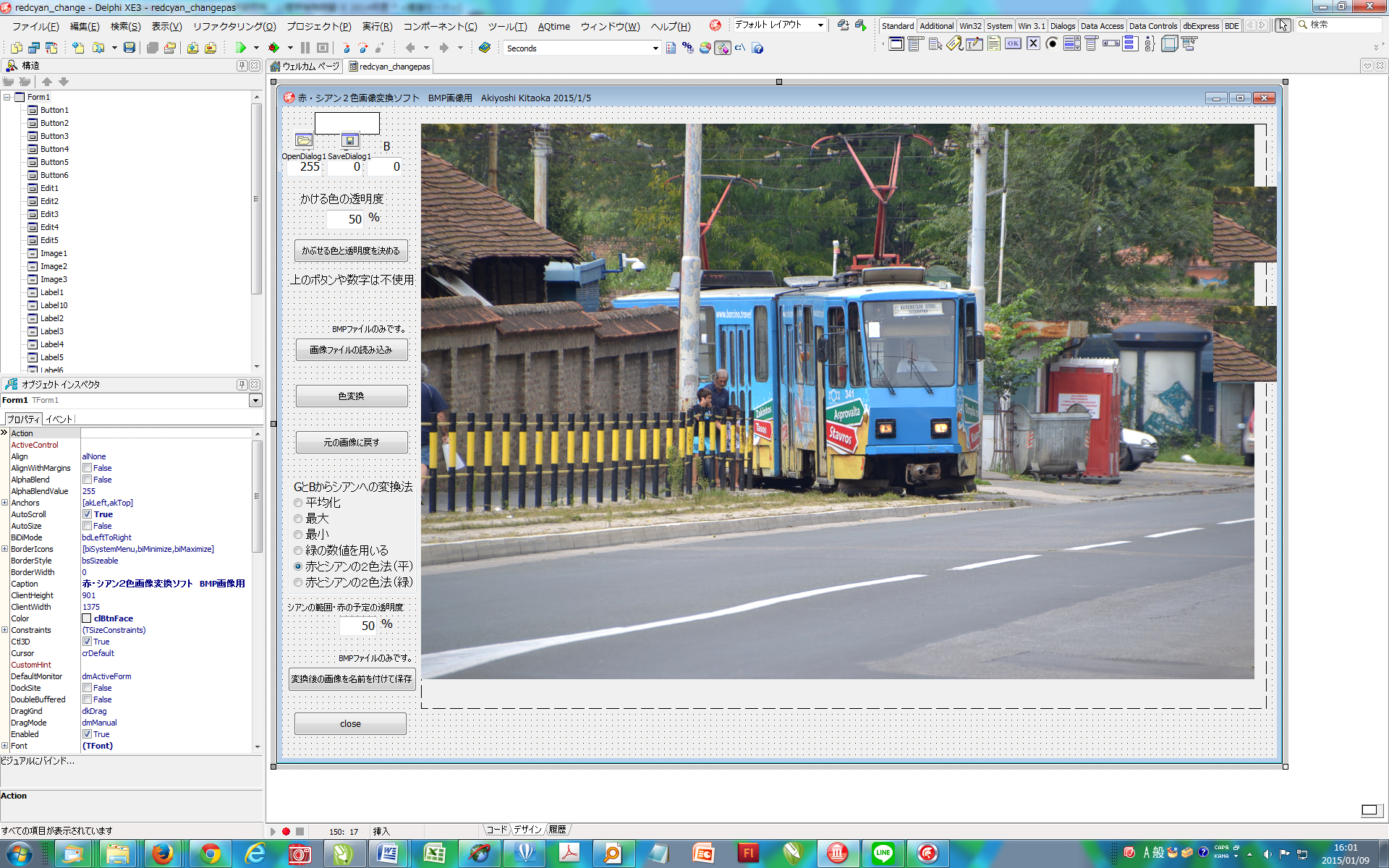Click the かぶせる色と透明度を決める button
Screen dimensions: 1389x868
pyautogui.click(x=351, y=251)
